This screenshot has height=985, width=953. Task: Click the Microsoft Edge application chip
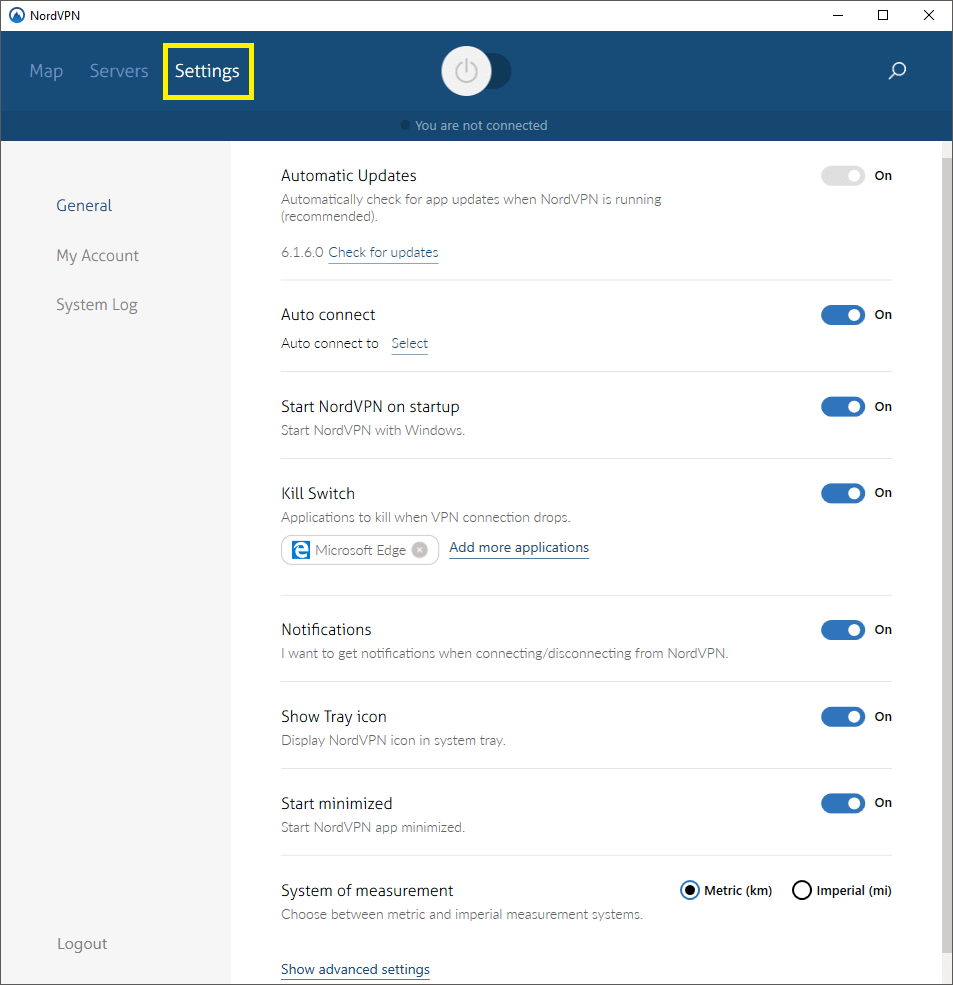tap(360, 550)
